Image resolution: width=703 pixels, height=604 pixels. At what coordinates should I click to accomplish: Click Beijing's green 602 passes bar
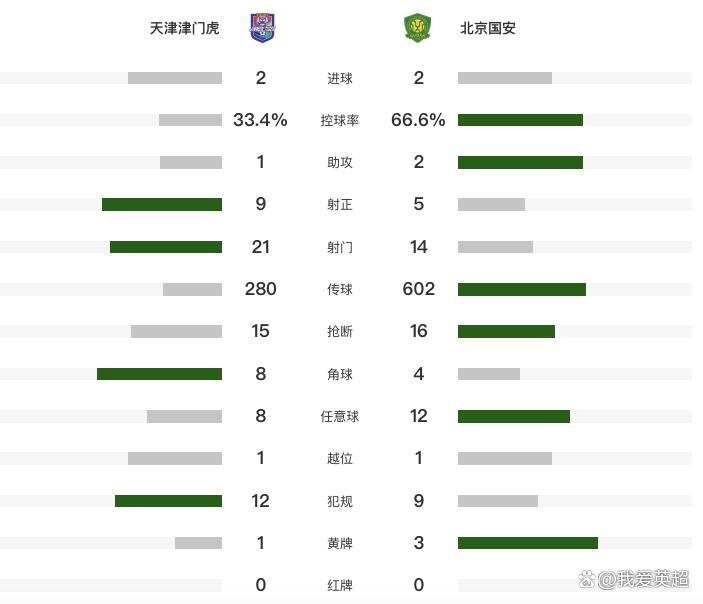pyautogui.click(x=522, y=289)
